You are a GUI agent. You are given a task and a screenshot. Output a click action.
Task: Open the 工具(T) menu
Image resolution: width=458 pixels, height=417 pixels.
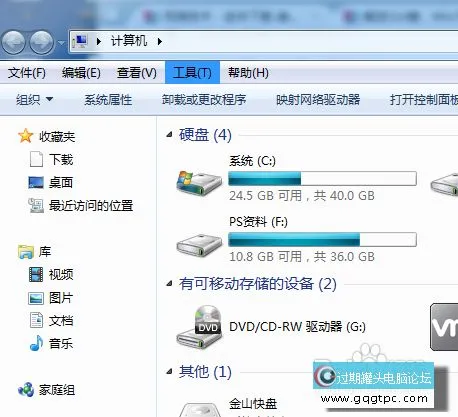[x=192, y=72]
